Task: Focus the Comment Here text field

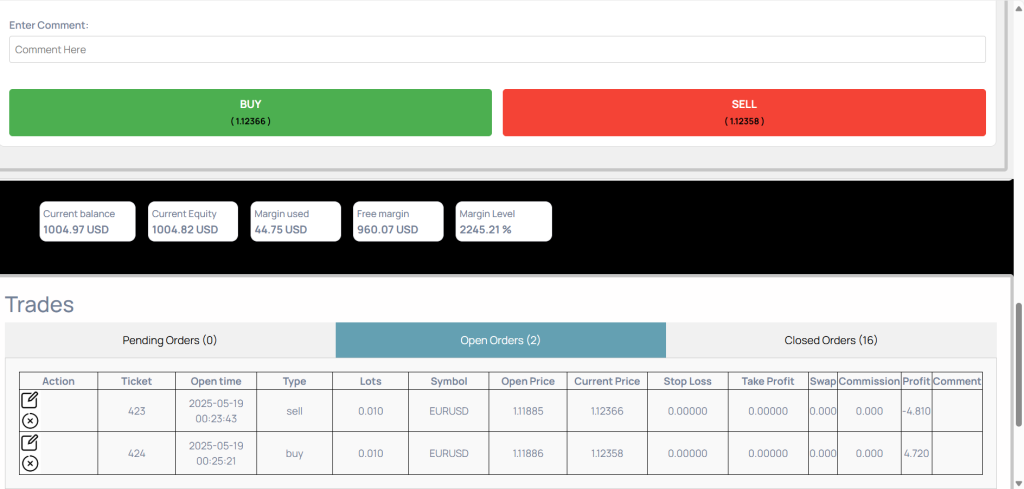Action: pyautogui.click(x=497, y=50)
